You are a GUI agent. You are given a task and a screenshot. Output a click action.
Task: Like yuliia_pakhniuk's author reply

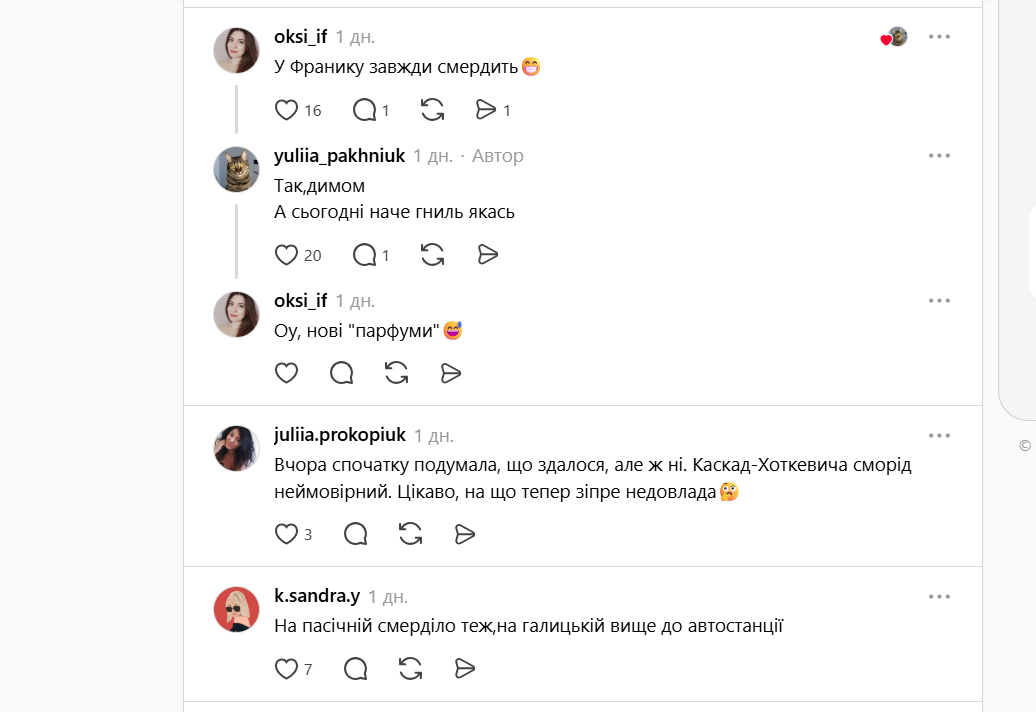pyautogui.click(x=287, y=255)
